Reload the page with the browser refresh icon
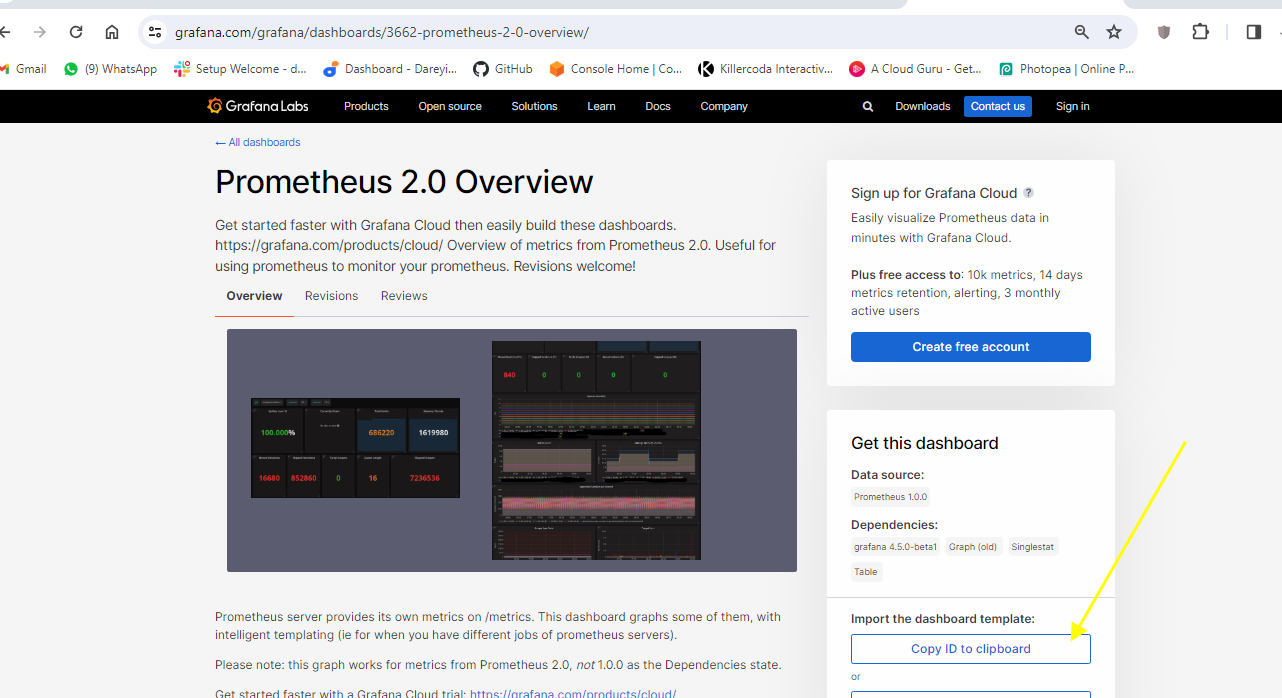 pyautogui.click(x=76, y=32)
